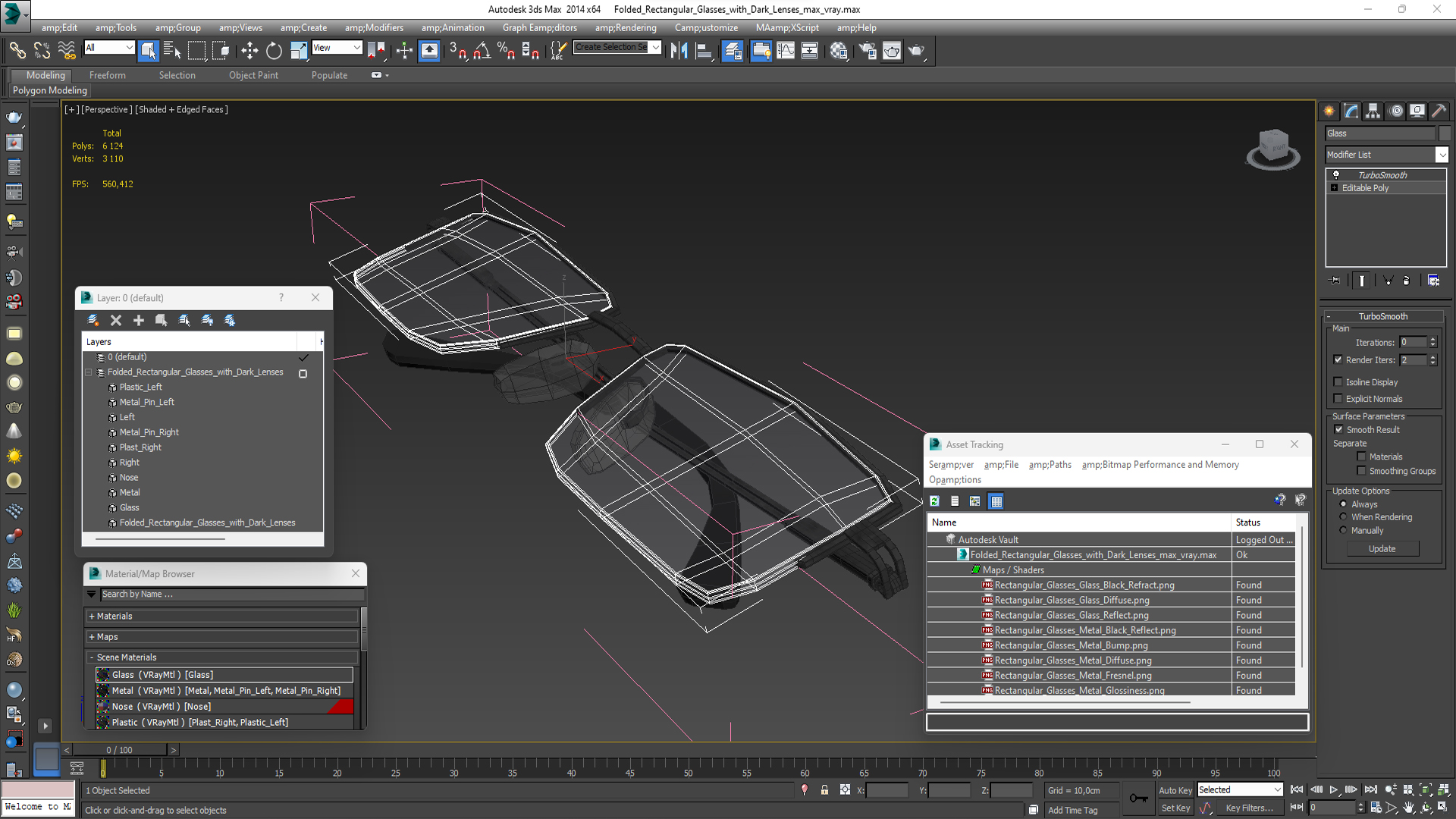Open the Hierarchy command panel tab
This screenshot has height=819, width=1456.
point(1373,111)
